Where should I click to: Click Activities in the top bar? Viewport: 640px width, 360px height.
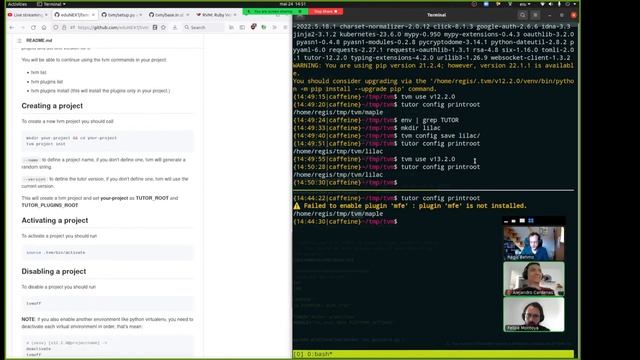point(18,4)
